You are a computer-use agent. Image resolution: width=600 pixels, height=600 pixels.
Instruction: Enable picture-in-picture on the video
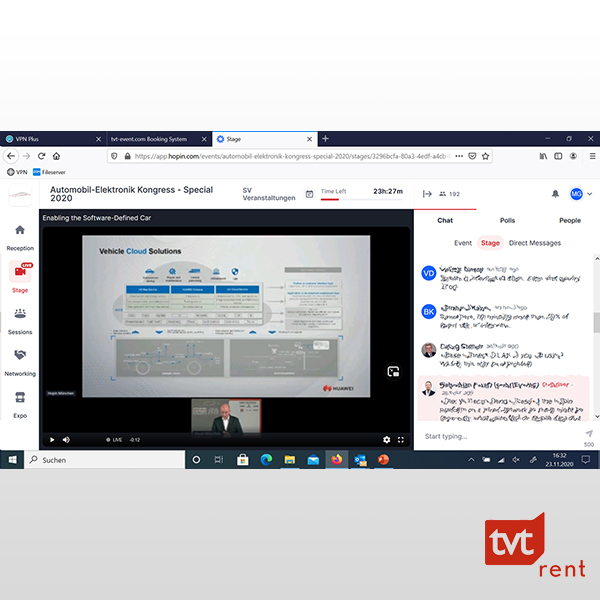click(393, 371)
